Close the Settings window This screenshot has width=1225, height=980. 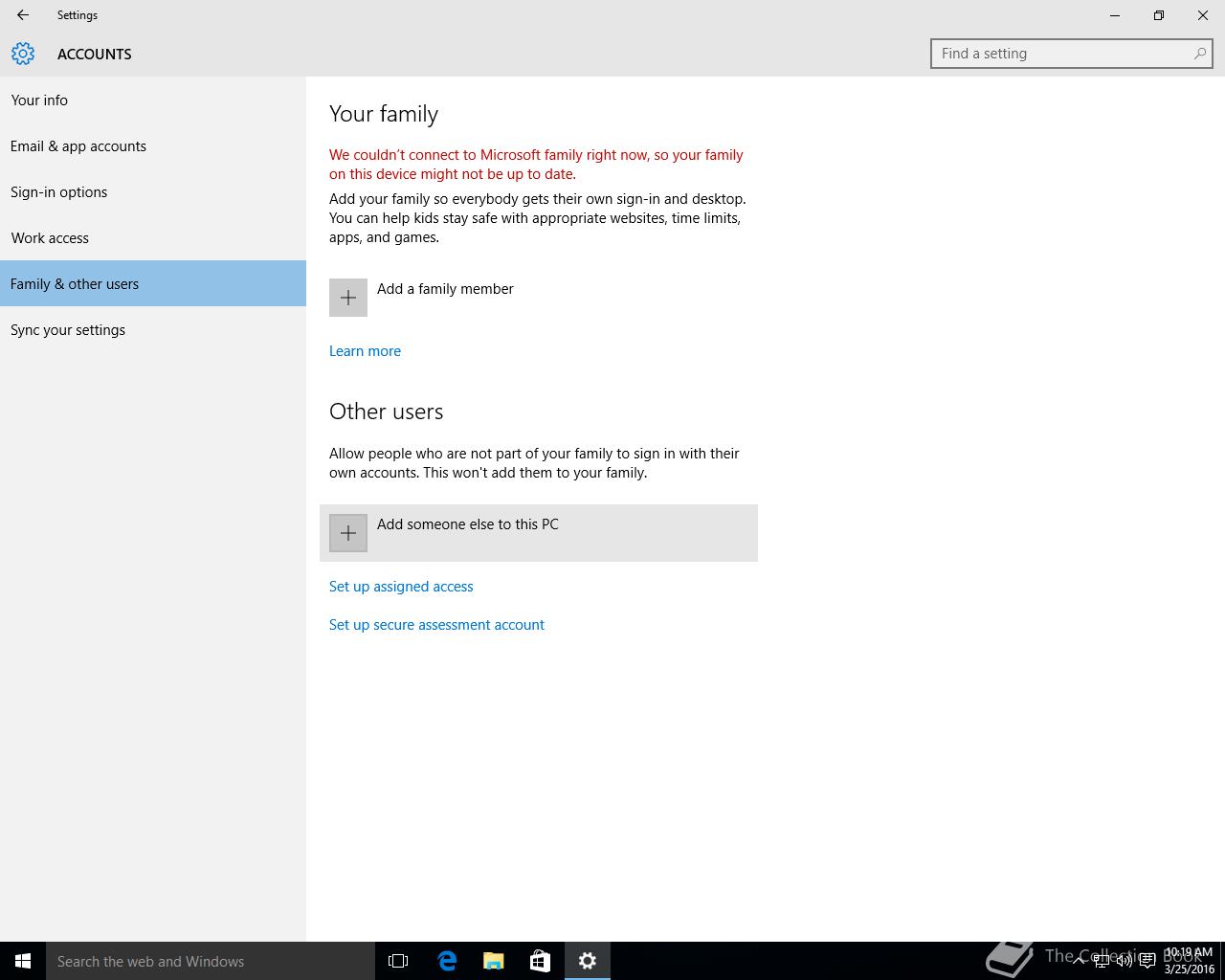point(1203,15)
